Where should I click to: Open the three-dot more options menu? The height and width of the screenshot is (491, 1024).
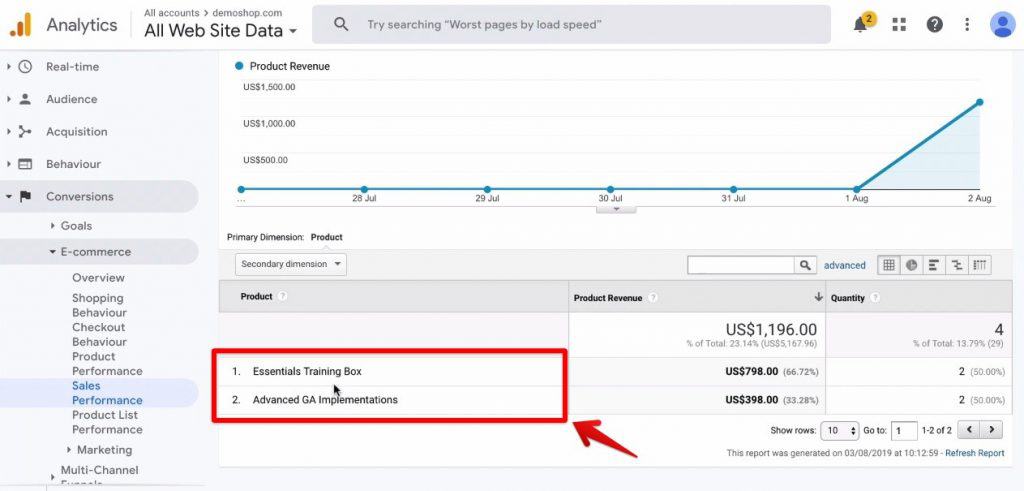point(967,25)
